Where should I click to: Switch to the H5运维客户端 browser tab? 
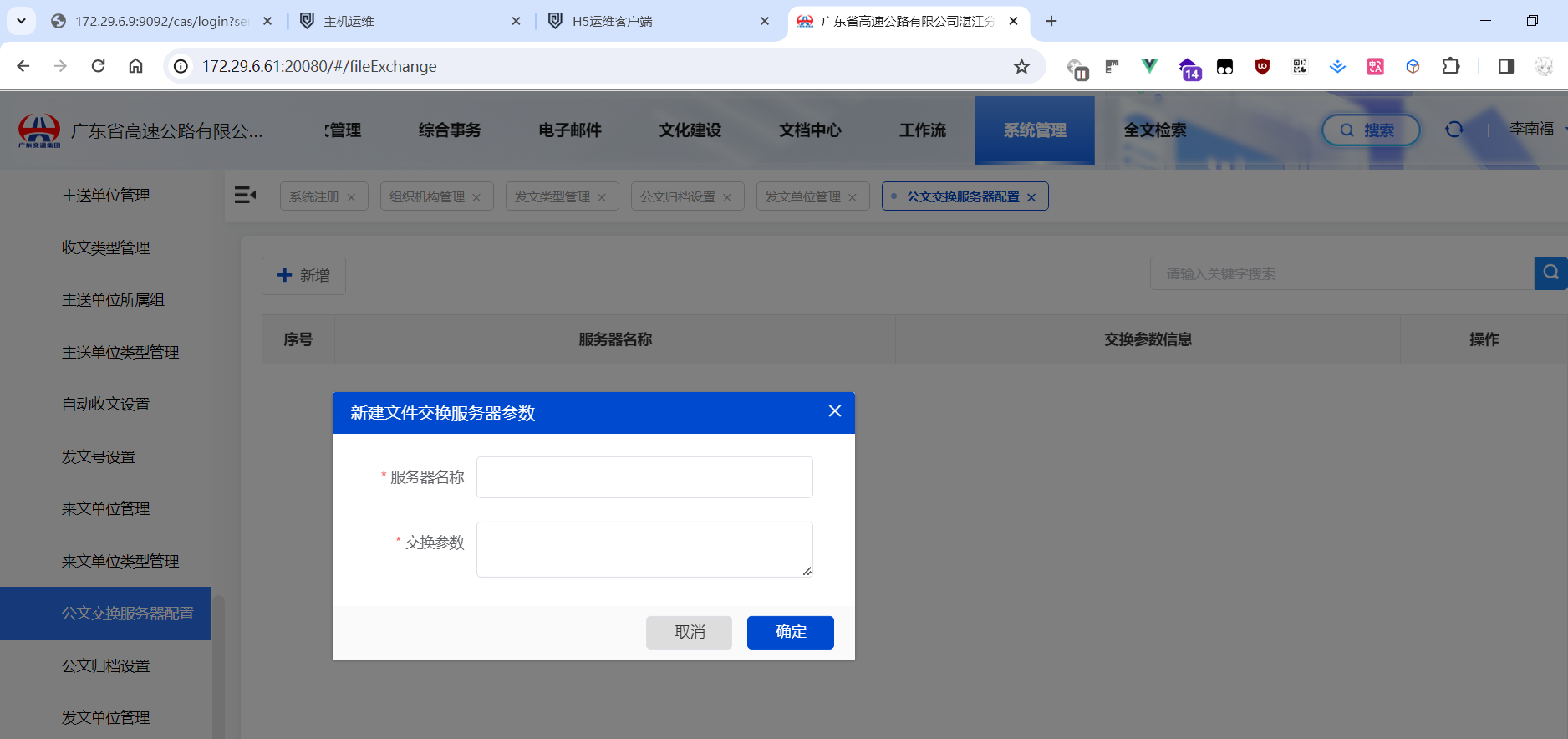(659, 21)
